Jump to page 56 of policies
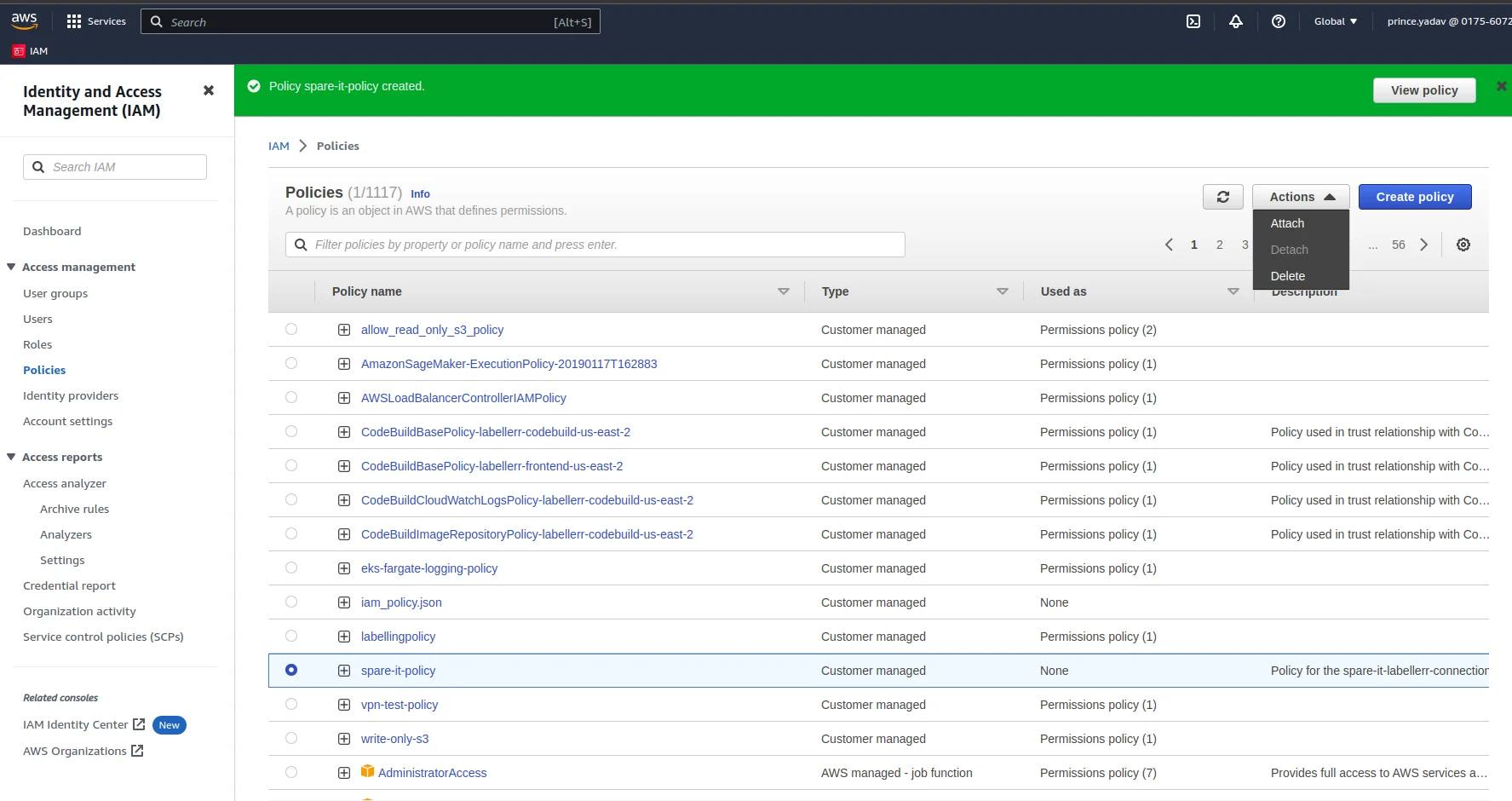The width and height of the screenshot is (1512, 801). point(1398,245)
